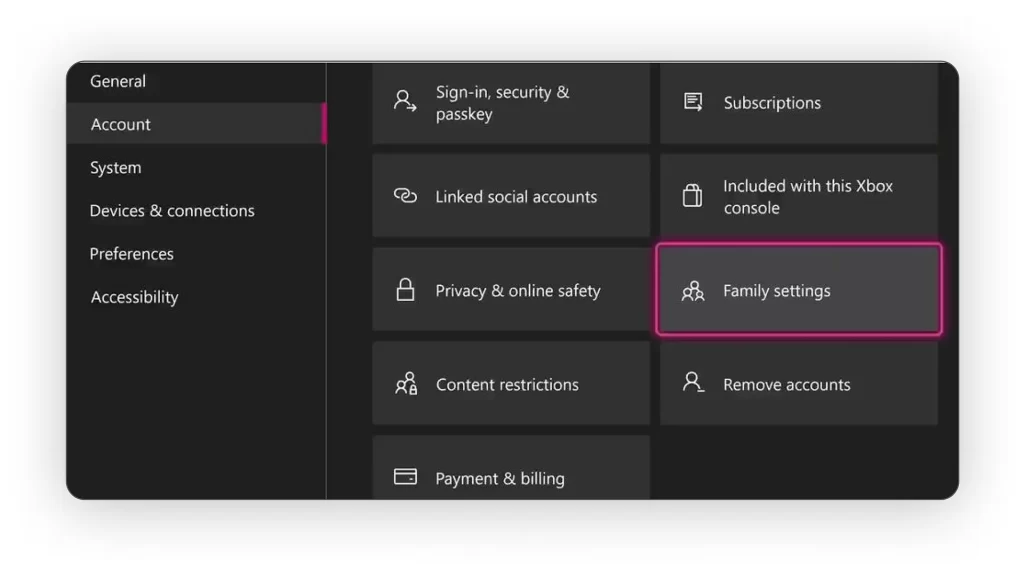The height and width of the screenshot is (570, 1024).
Task: Open the Remove accounts tile
Action: click(798, 384)
